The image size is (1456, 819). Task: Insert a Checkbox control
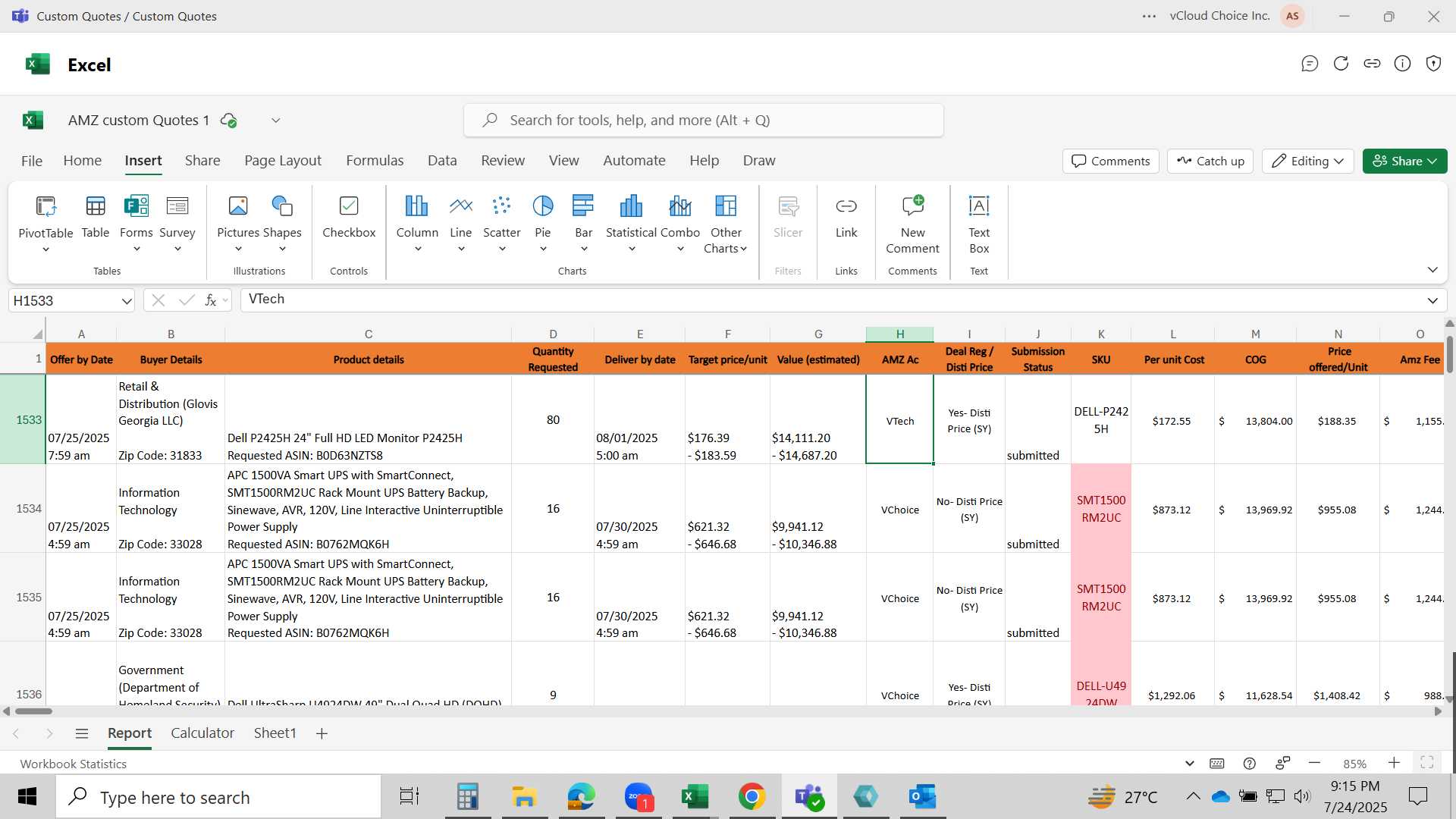(349, 216)
